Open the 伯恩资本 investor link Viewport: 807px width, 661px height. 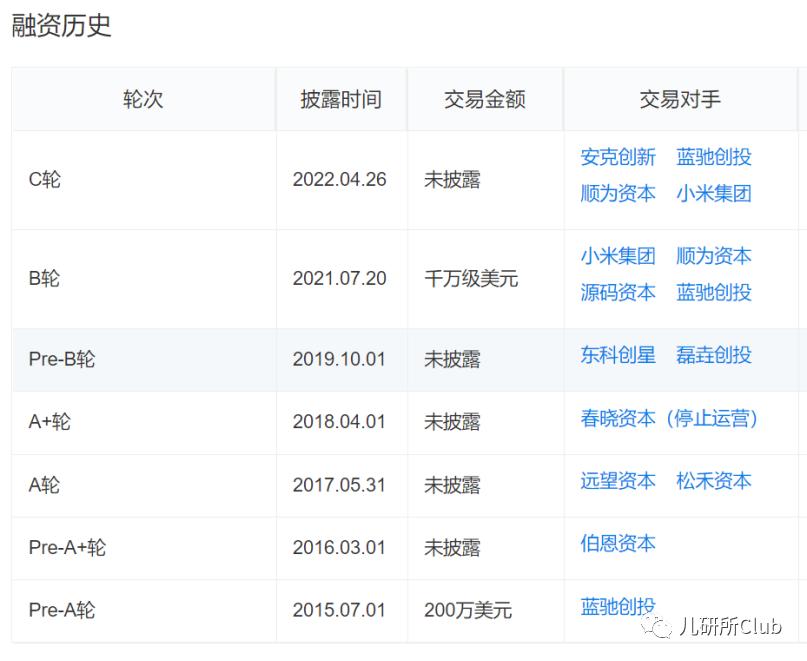618,544
